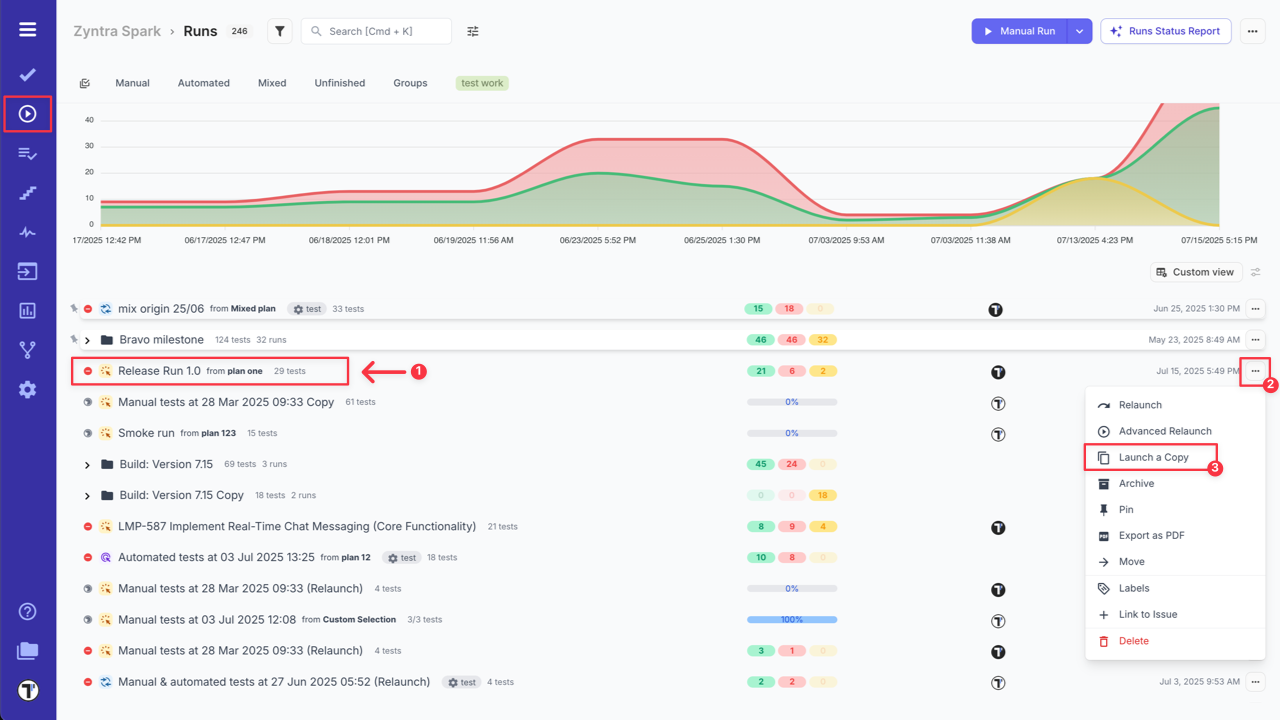Switch to the Automated runs tab
Screen dimensions: 1280x720
click(x=203, y=83)
